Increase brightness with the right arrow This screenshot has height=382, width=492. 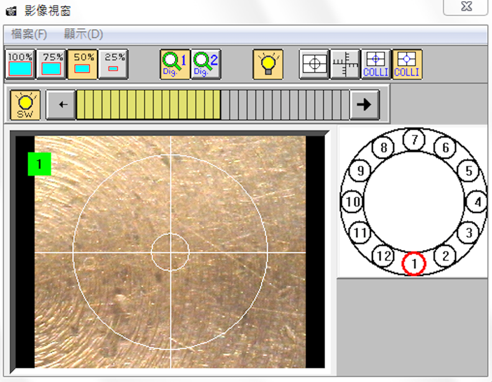click(364, 105)
